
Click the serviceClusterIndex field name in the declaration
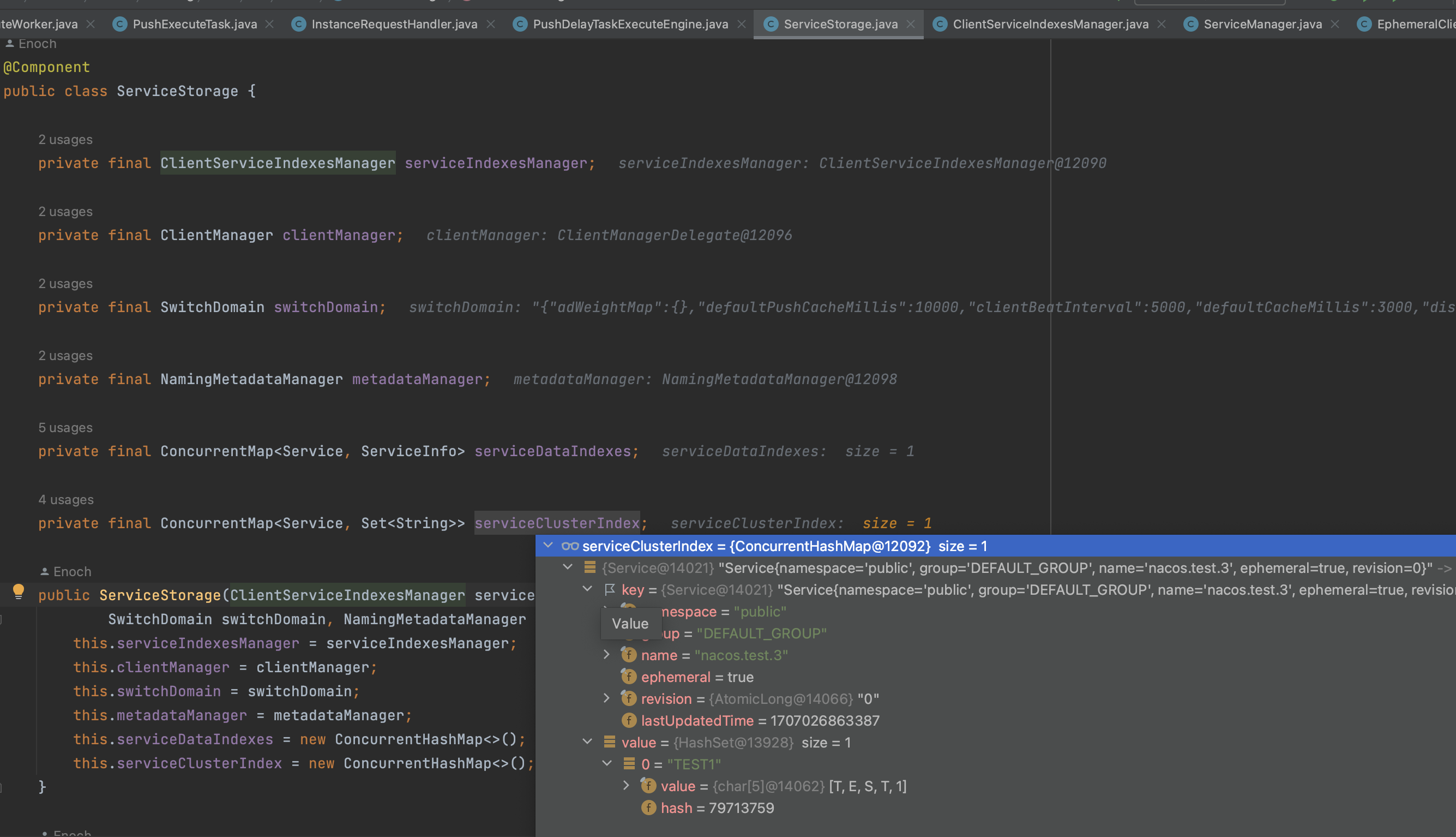tap(557, 523)
